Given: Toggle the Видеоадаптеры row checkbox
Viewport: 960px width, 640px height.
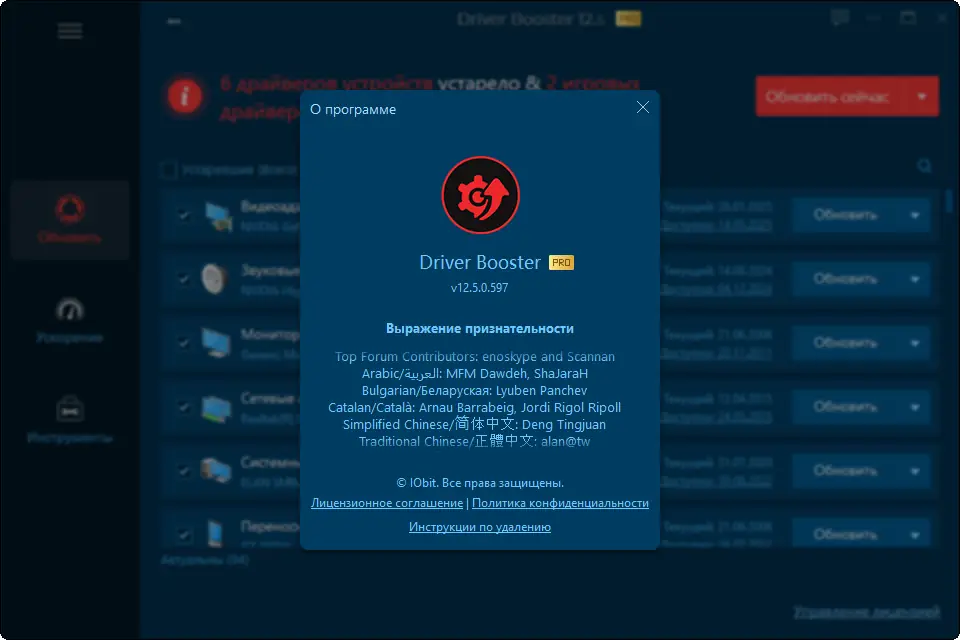Looking at the screenshot, I should click(x=183, y=215).
